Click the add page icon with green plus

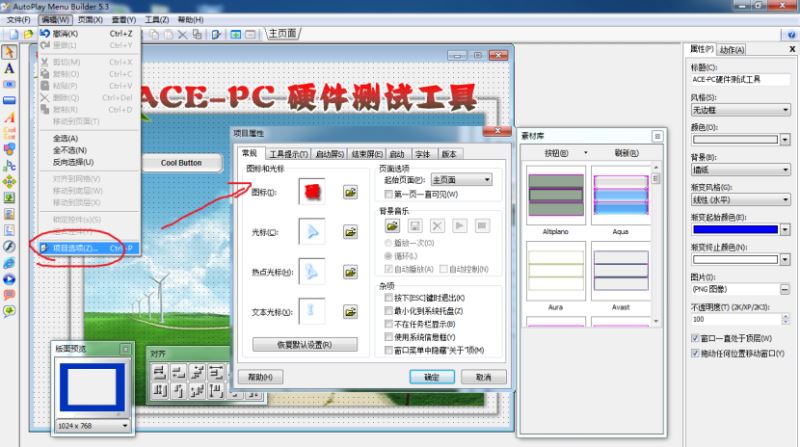click(x=236, y=35)
